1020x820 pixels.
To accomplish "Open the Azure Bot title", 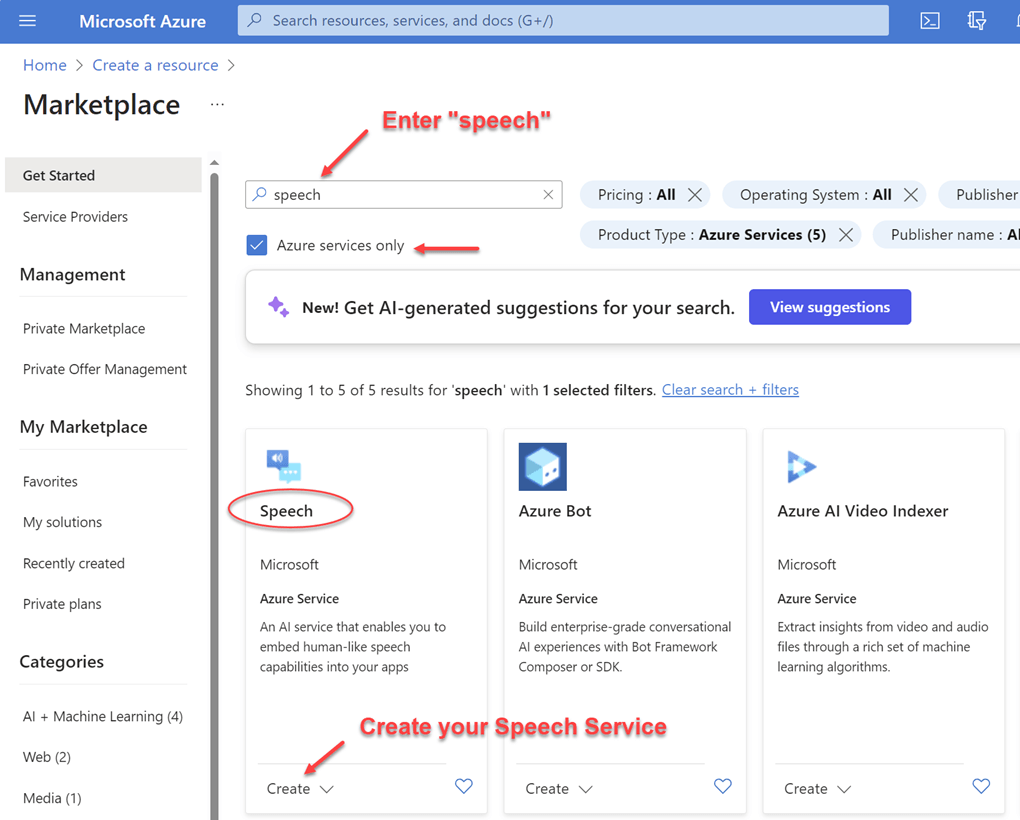I will pos(555,511).
